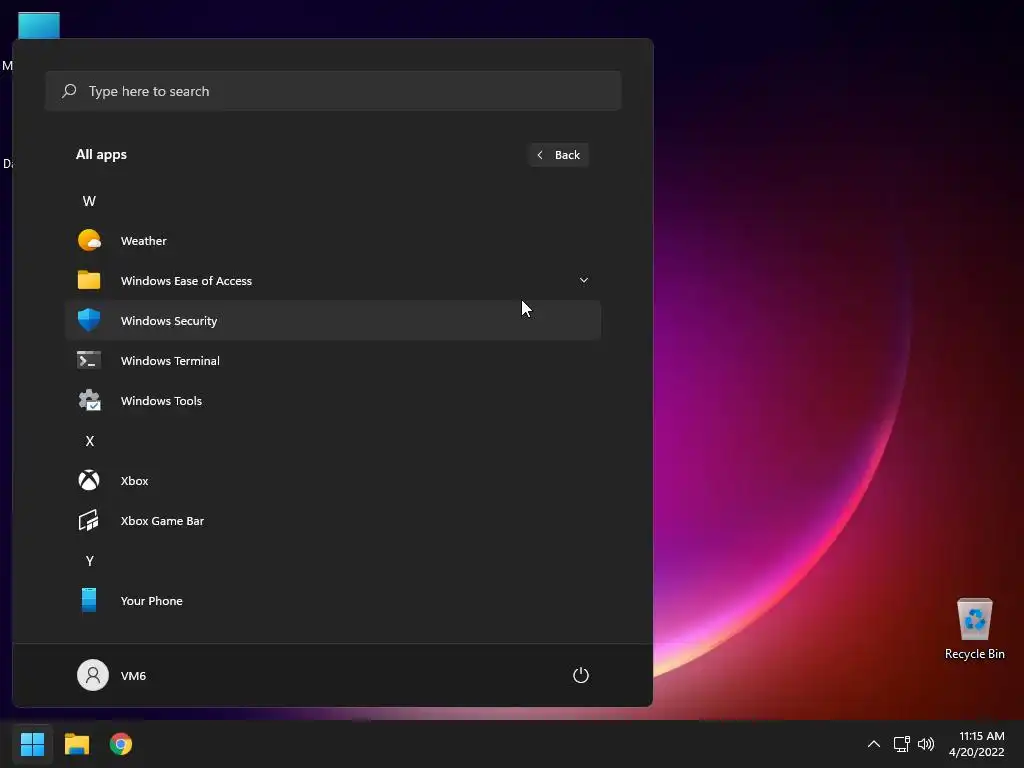Open the Weather app icon
Screen dimensions: 1024x768
click(x=89, y=240)
